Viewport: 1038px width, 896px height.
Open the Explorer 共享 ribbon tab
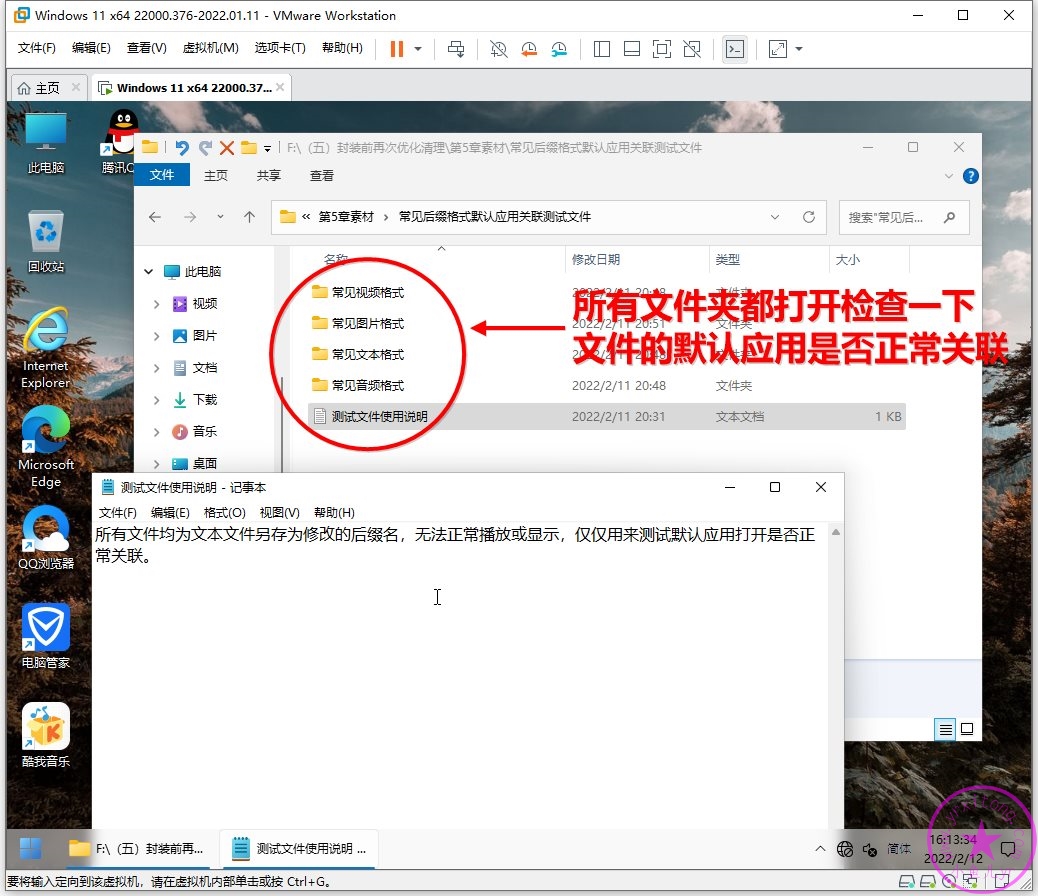(x=269, y=175)
